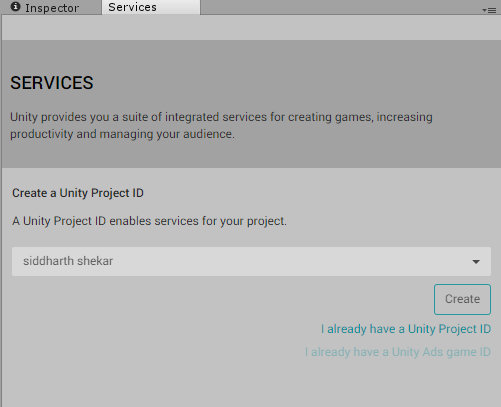Image resolution: width=501 pixels, height=407 pixels.
Task: Click the Create a Unity Project ID heading
Action: (x=78, y=193)
